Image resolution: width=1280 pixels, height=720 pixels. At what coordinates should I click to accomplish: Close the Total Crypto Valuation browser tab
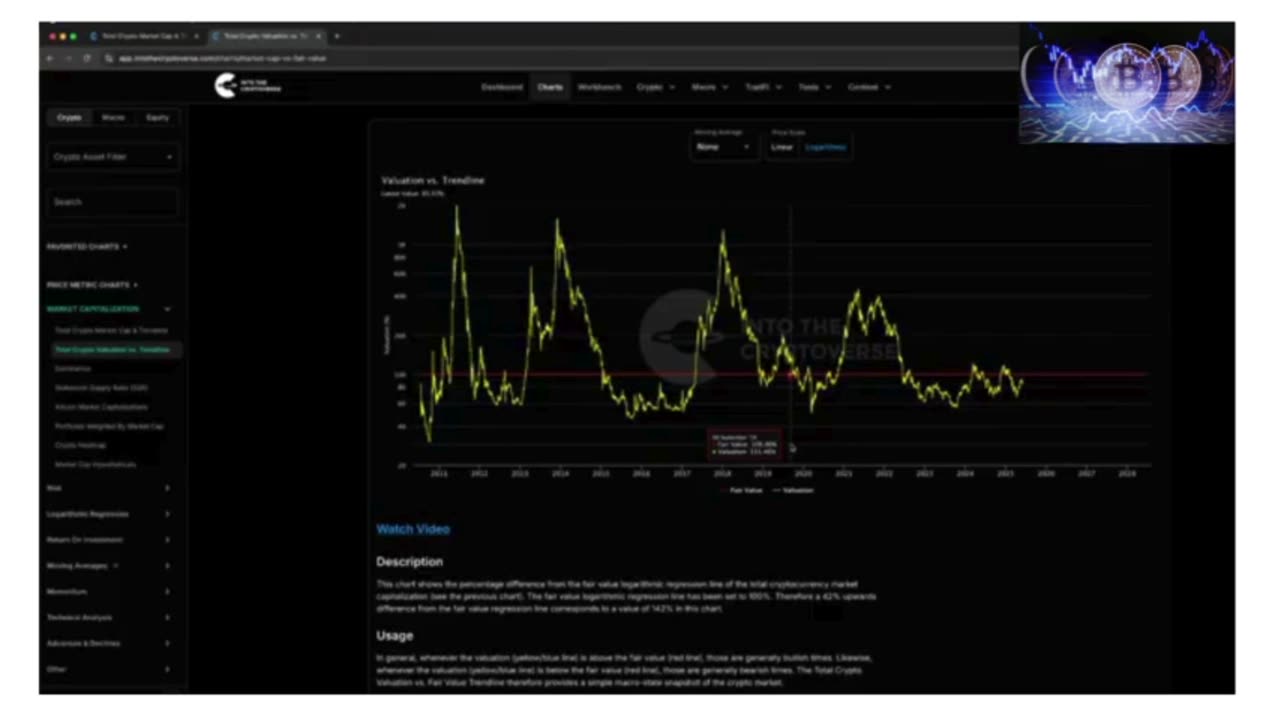click(318, 36)
